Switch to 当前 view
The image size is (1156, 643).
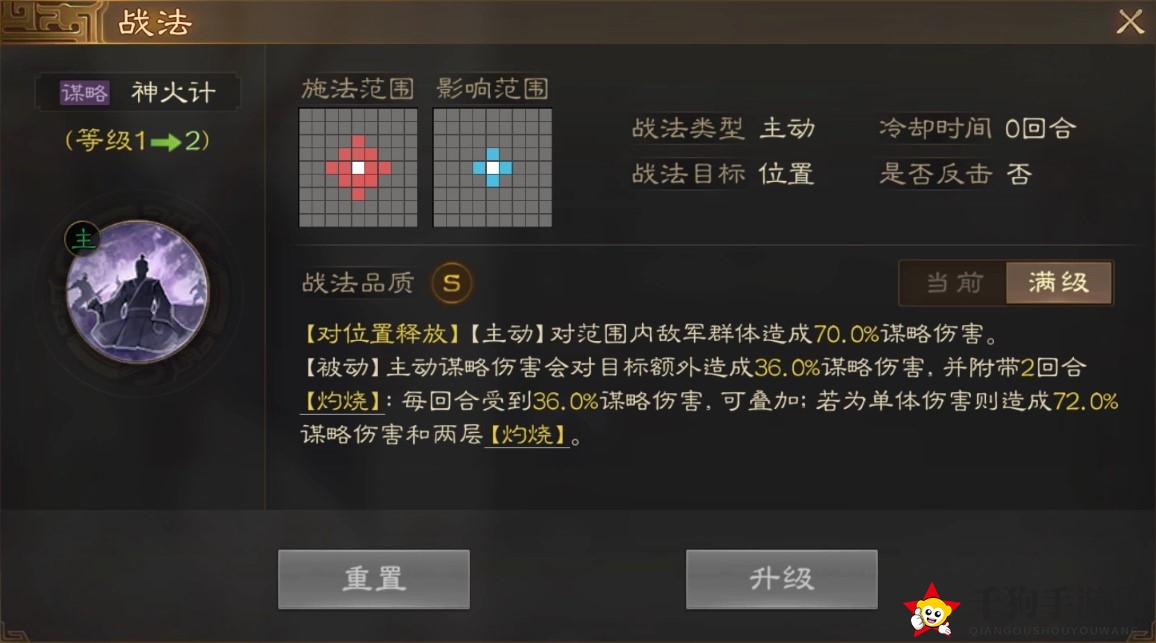(954, 282)
